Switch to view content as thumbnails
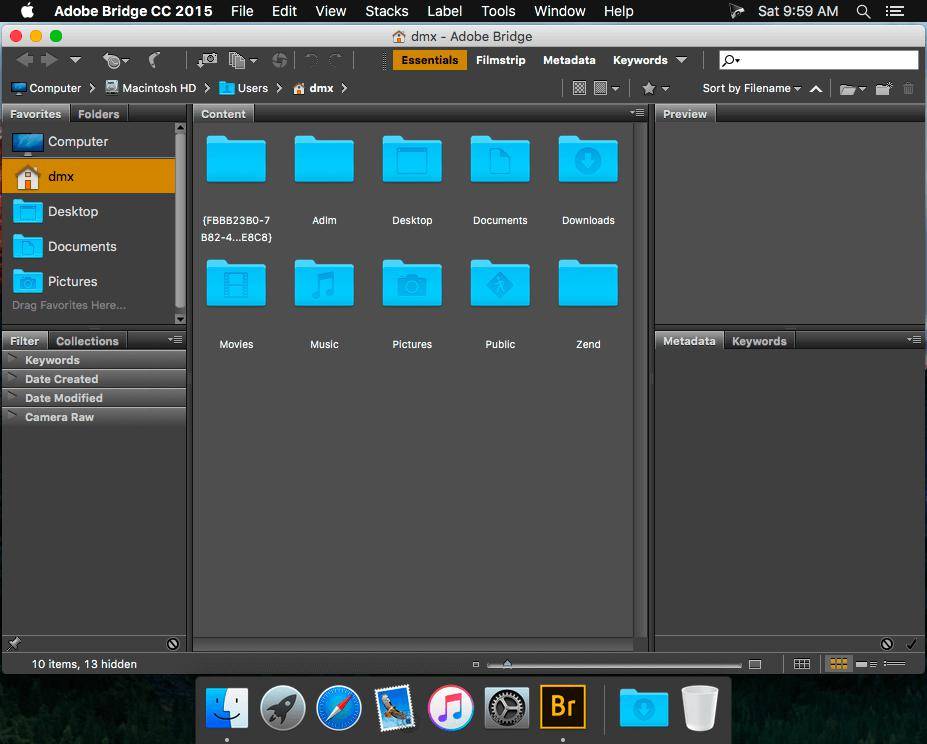 [838, 664]
